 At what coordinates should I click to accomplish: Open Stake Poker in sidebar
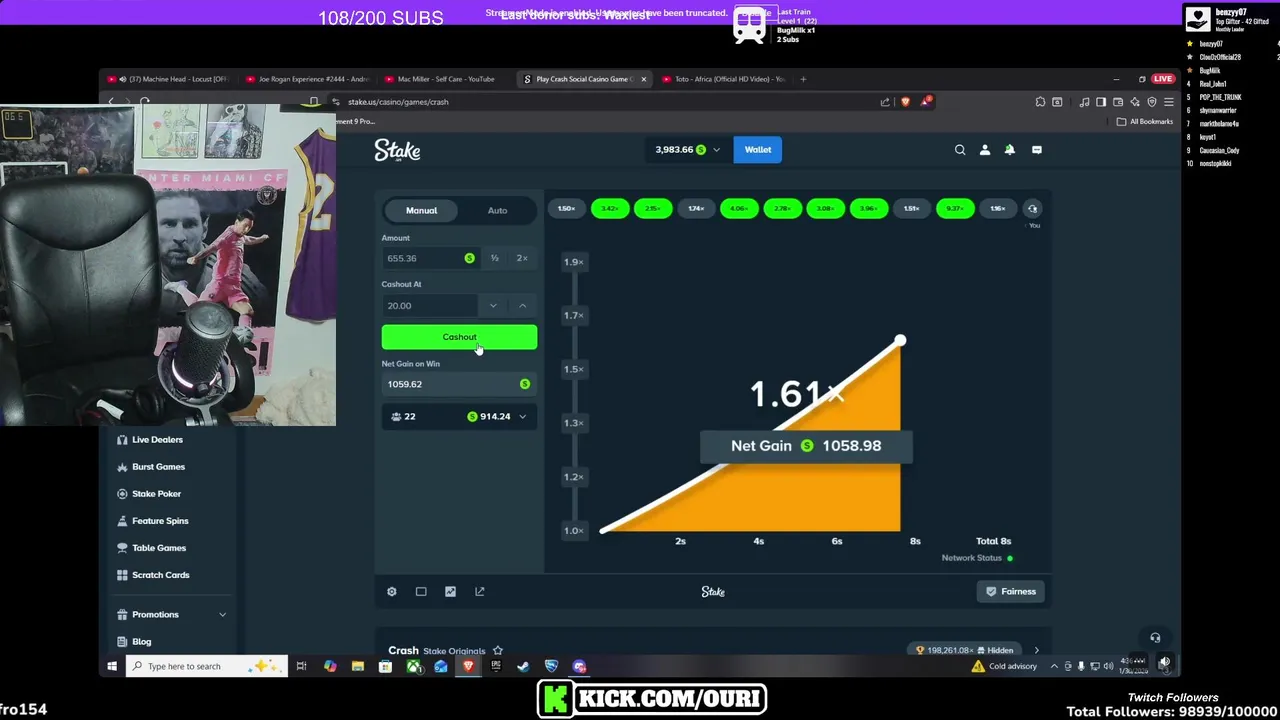tap(157, 494)
